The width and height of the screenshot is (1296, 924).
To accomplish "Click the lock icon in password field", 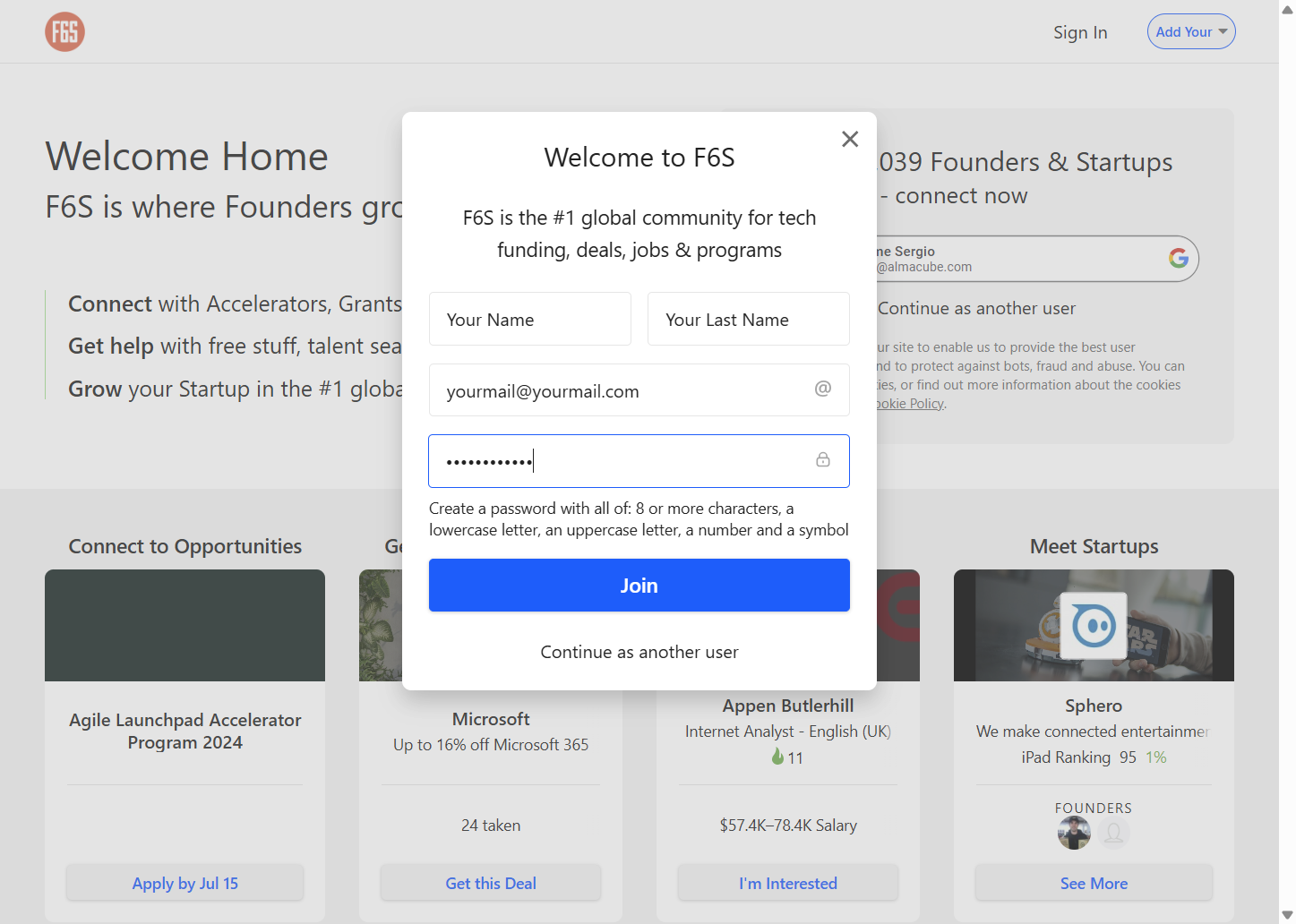I will click(x=822, y=460).
